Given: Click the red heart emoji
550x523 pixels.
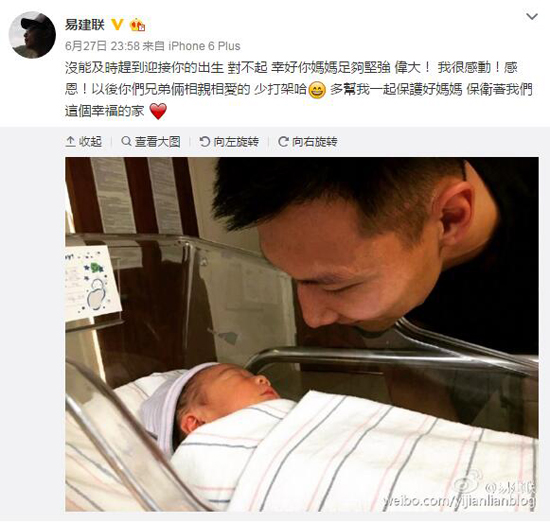Looking at the screenshot, I should 158,111.
